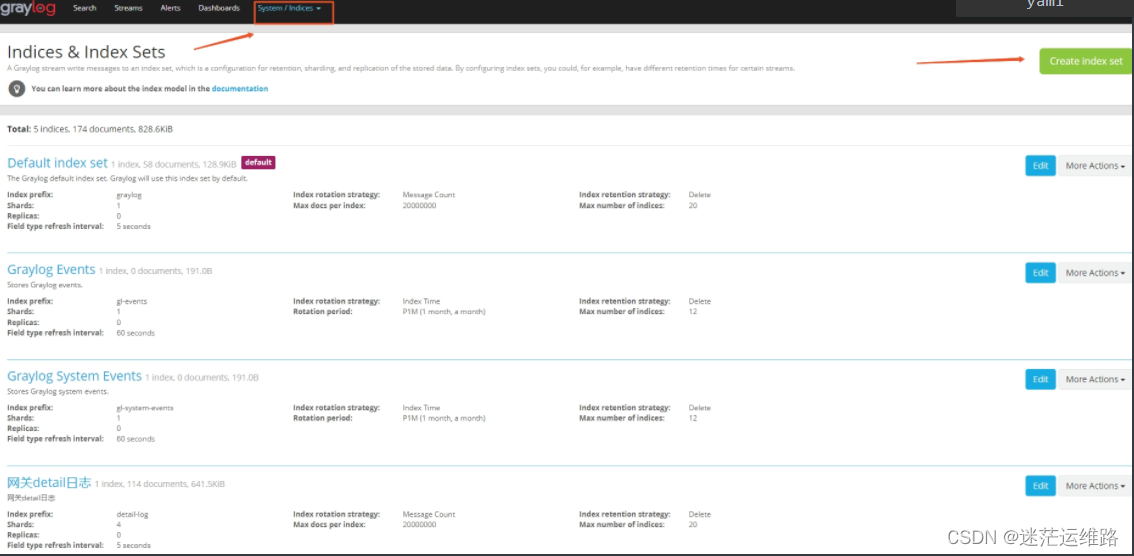This screenshot has height=556, width=1134.
Task: Click the Stores Graylog system events description
Action: [x=58, y=391]
